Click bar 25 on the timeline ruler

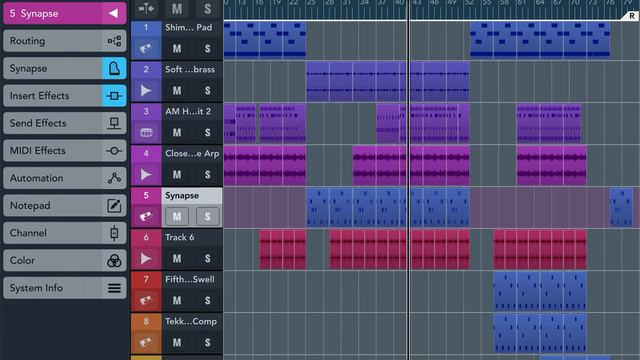tap(311, 3)
